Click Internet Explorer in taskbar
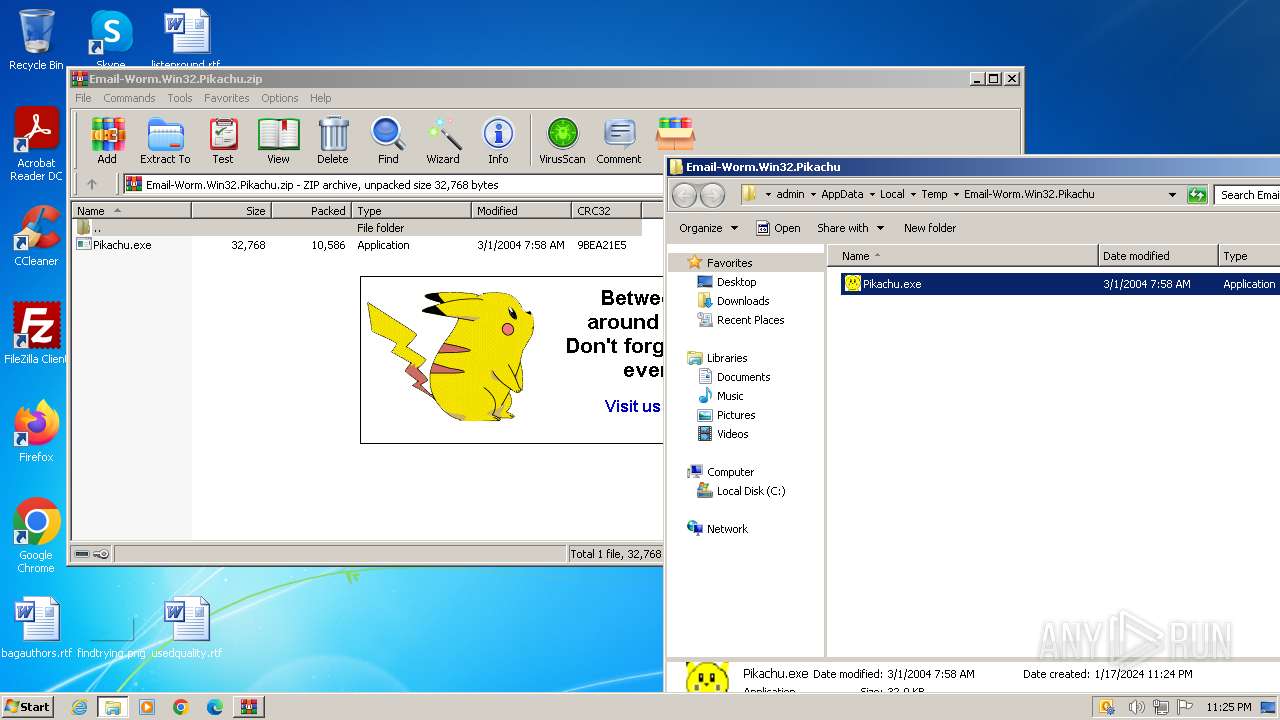Screen dimensions: 1280x720 pos(79,707)
